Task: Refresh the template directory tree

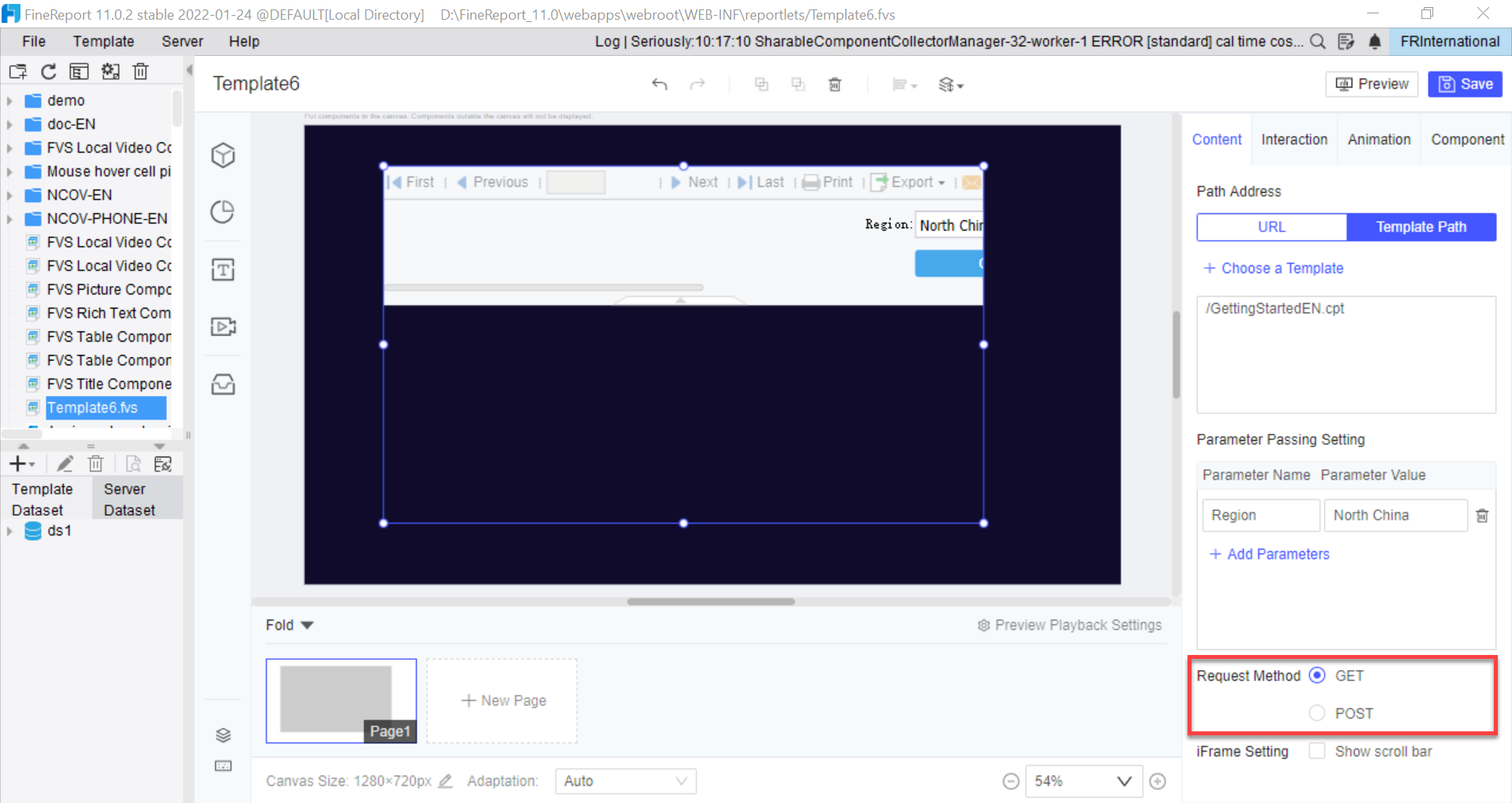Action: click(x=48, y=71)
